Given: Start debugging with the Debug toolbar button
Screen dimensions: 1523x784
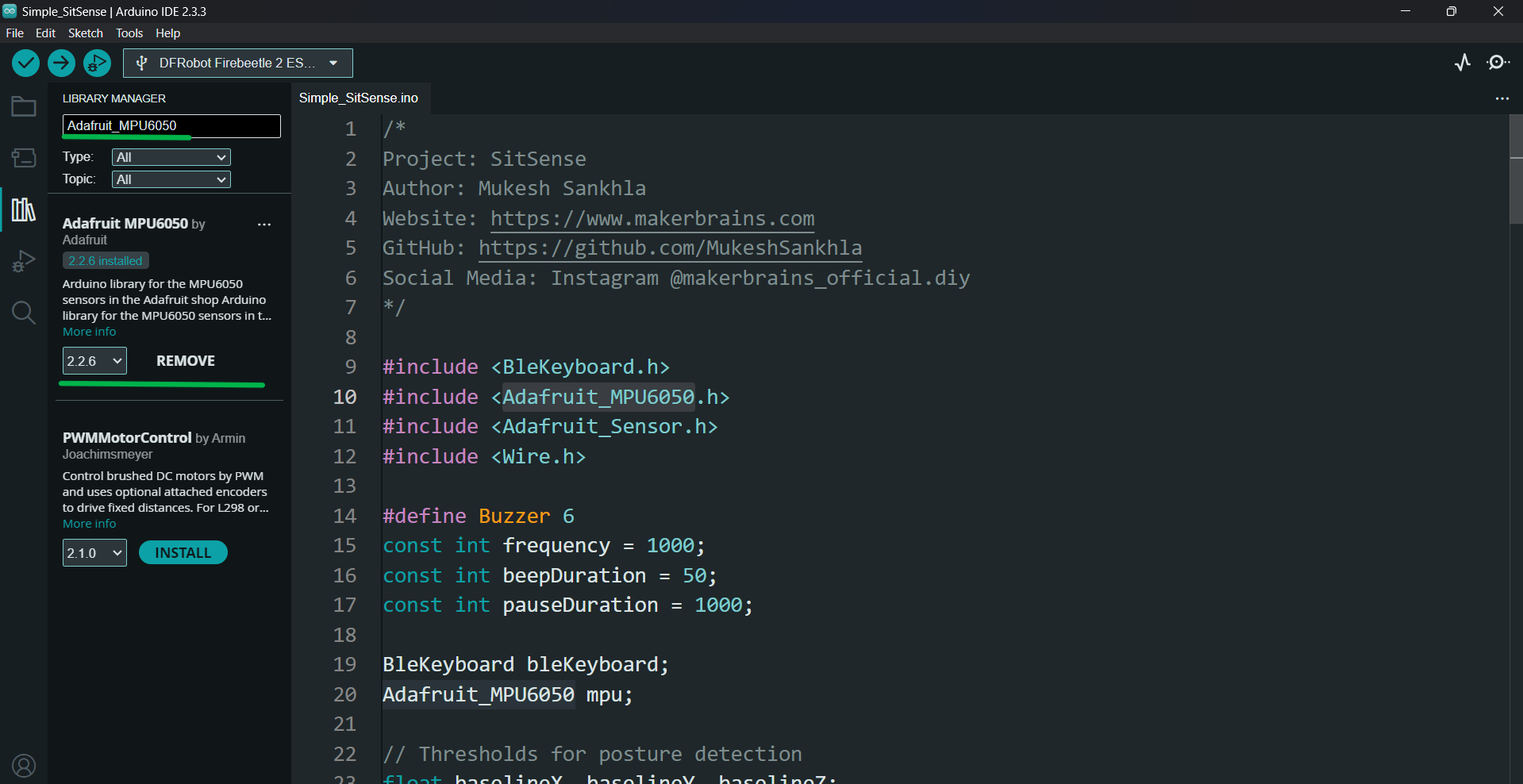Looking at the screenshot, I should coord(97,63).
